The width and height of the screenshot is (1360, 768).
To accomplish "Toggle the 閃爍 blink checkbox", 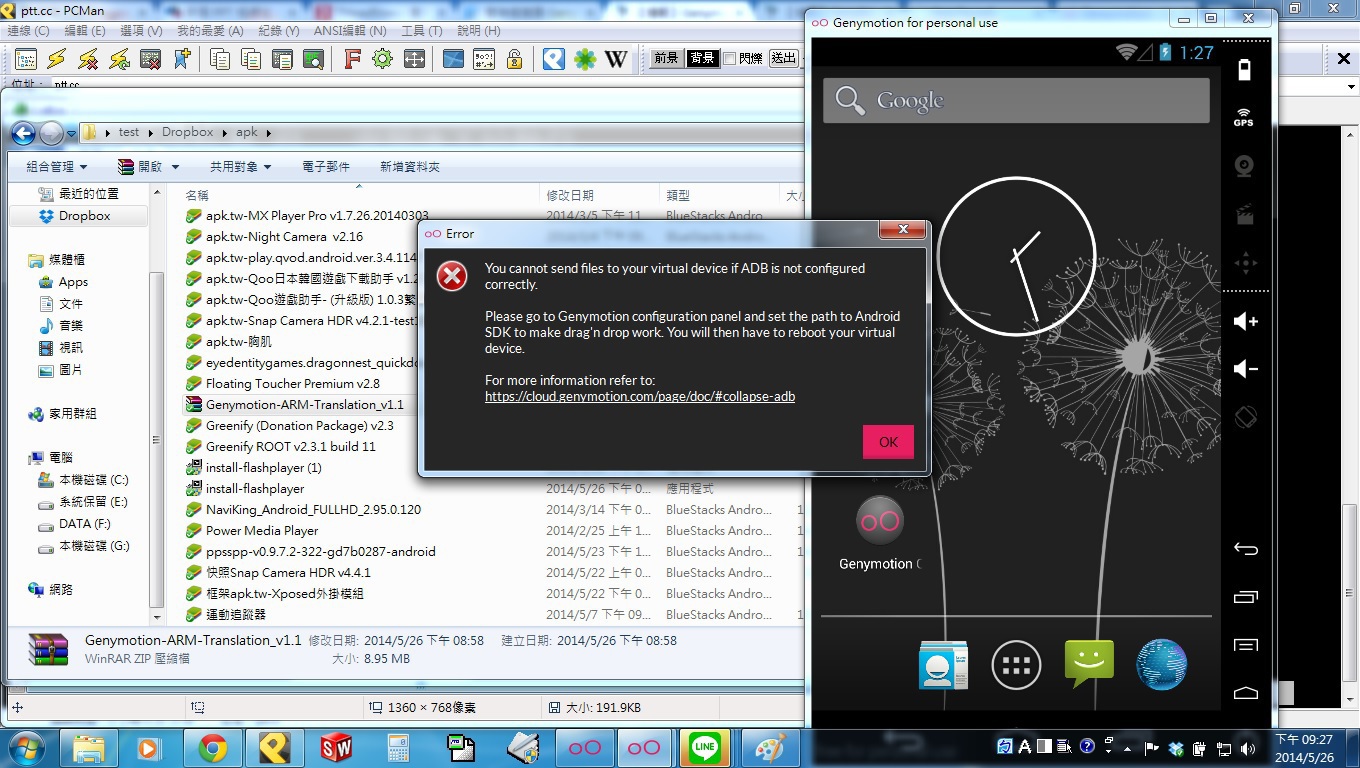I will click(x=729, y=58).
